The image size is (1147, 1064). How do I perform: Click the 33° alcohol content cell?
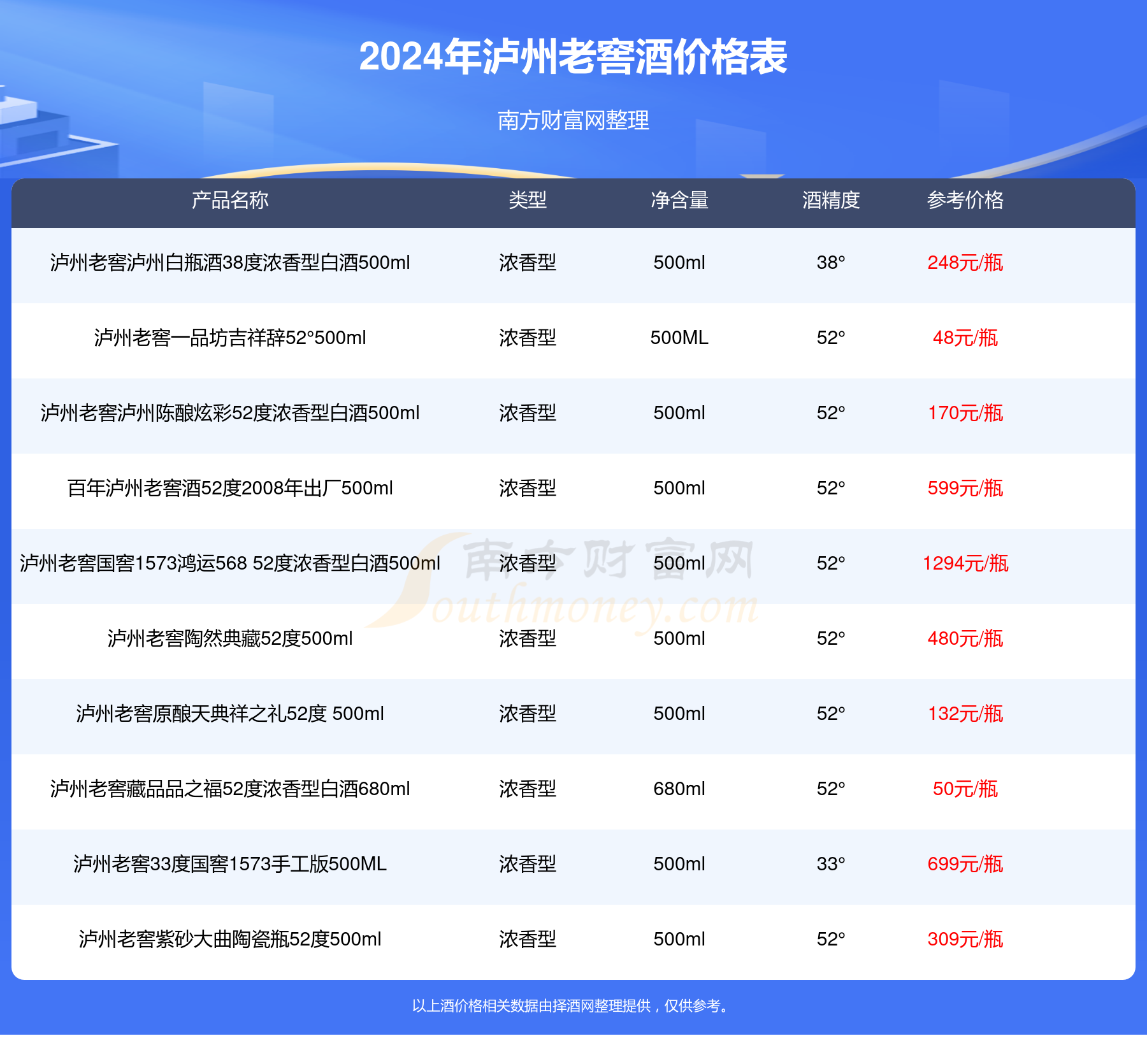(x=831, y=864)
